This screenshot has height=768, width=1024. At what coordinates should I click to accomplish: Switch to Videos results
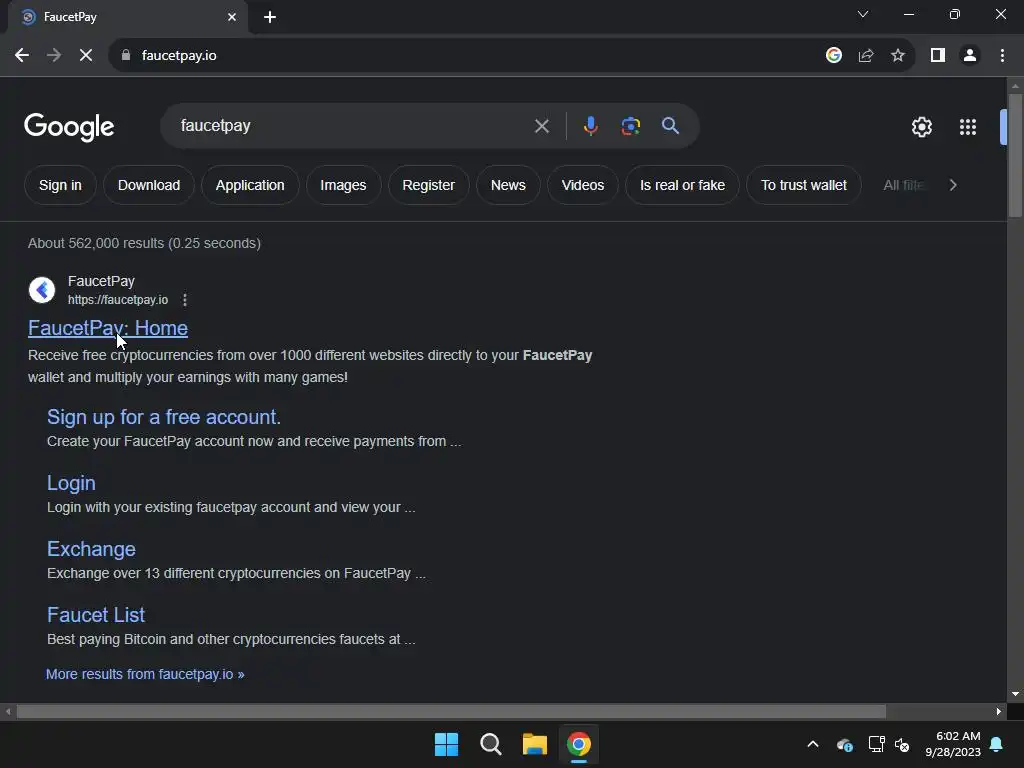[583, 185]
